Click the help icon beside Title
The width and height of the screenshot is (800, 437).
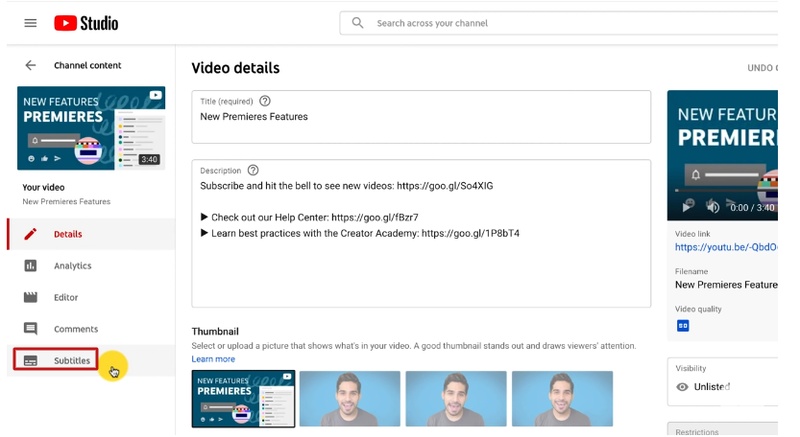[265, 101]
